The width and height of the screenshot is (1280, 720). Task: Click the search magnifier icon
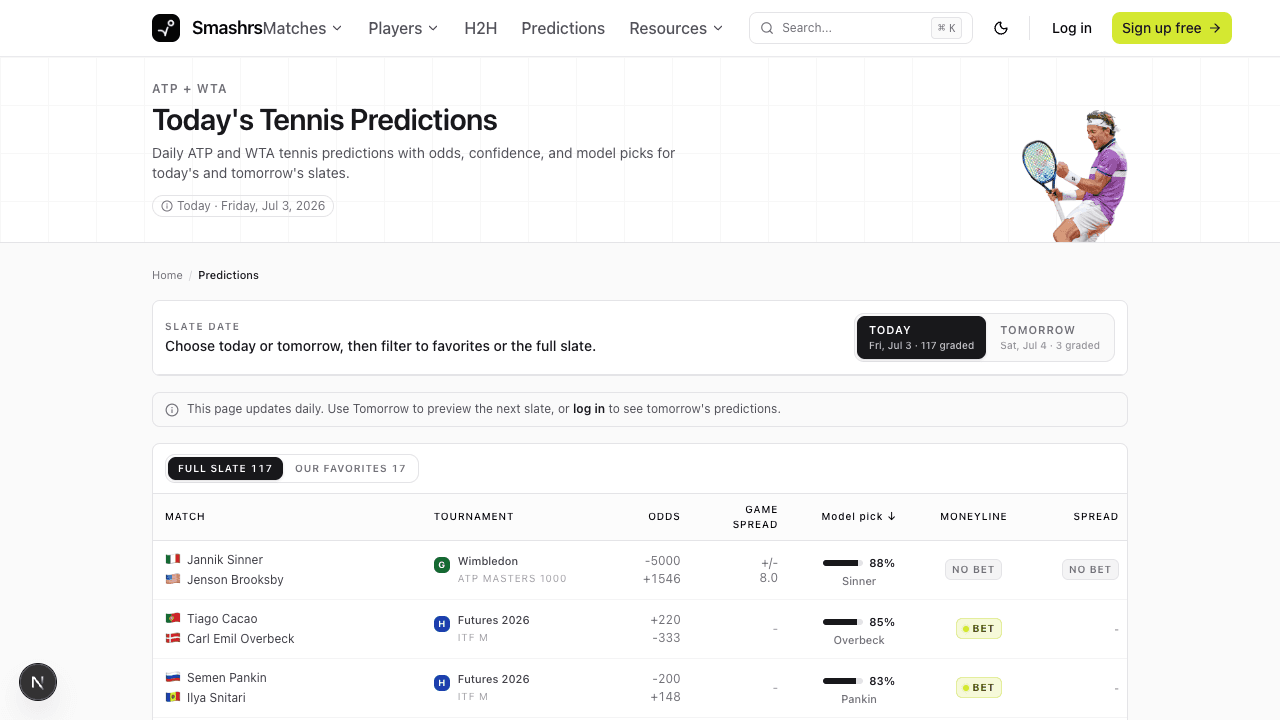click(x=767, y=28)
